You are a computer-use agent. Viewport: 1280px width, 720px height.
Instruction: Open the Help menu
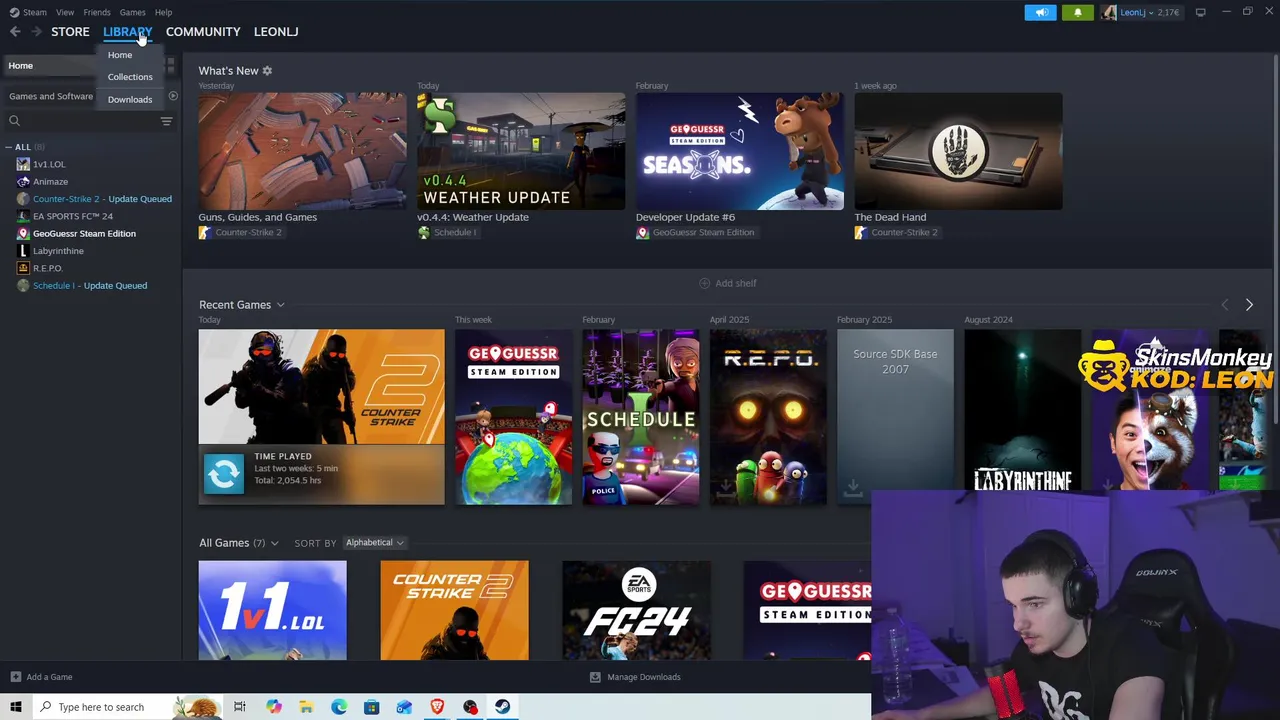[163, 12]
